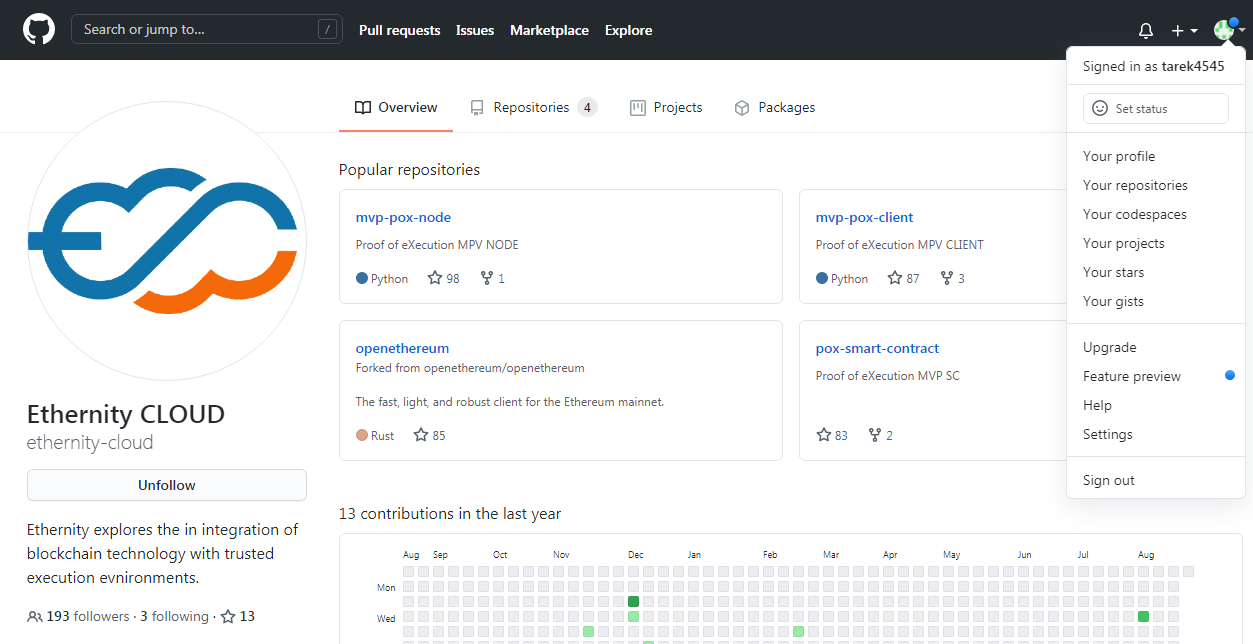Open the mvp-pox-node repository
Screen dimensions: 1253x644
pos(403,217)
